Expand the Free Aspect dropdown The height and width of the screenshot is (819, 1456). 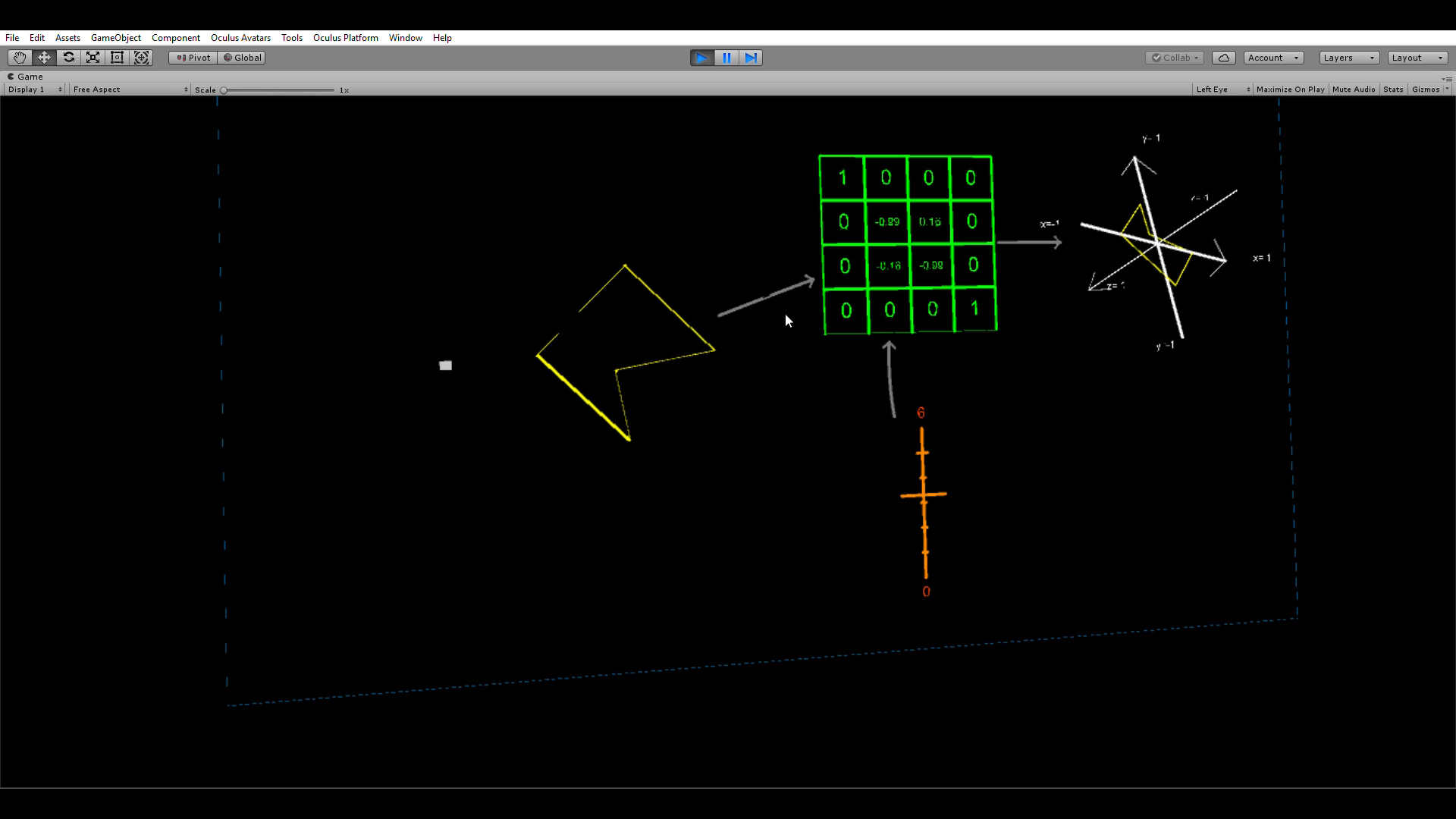[130, 89]
